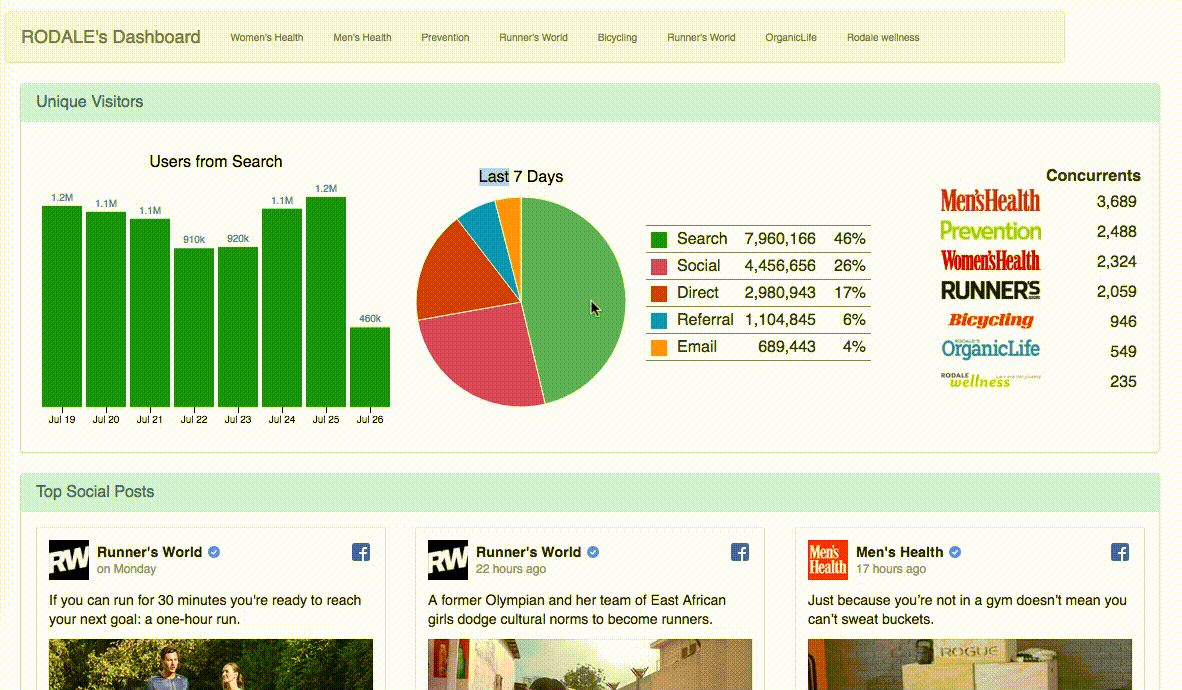
Task: Click the blue Referral legend swatch
Action: (x=659, y=320)
